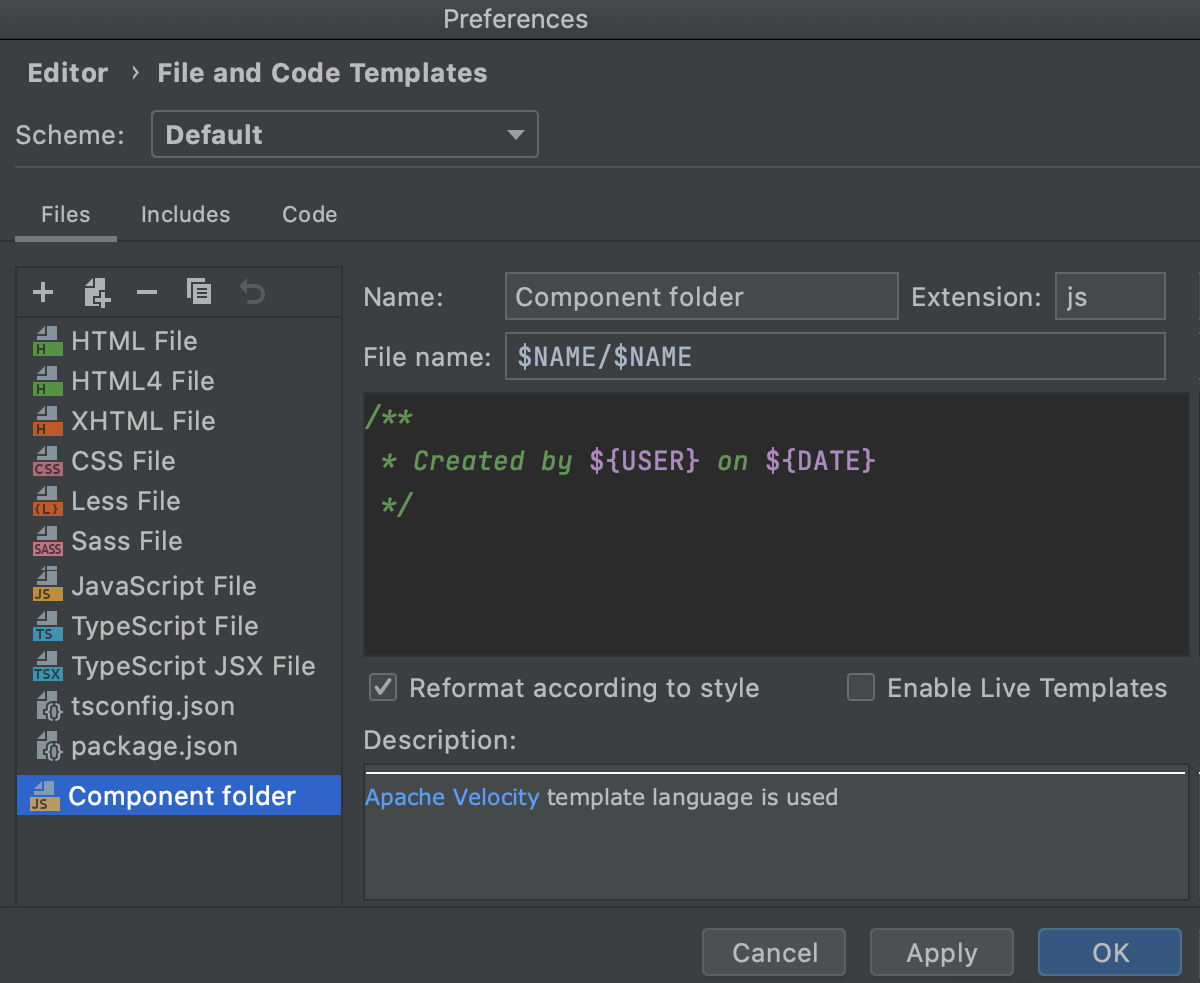Click the Reset to Default undo icon
The width and height of the screenshot is (1200, 983).
[252, 293]
